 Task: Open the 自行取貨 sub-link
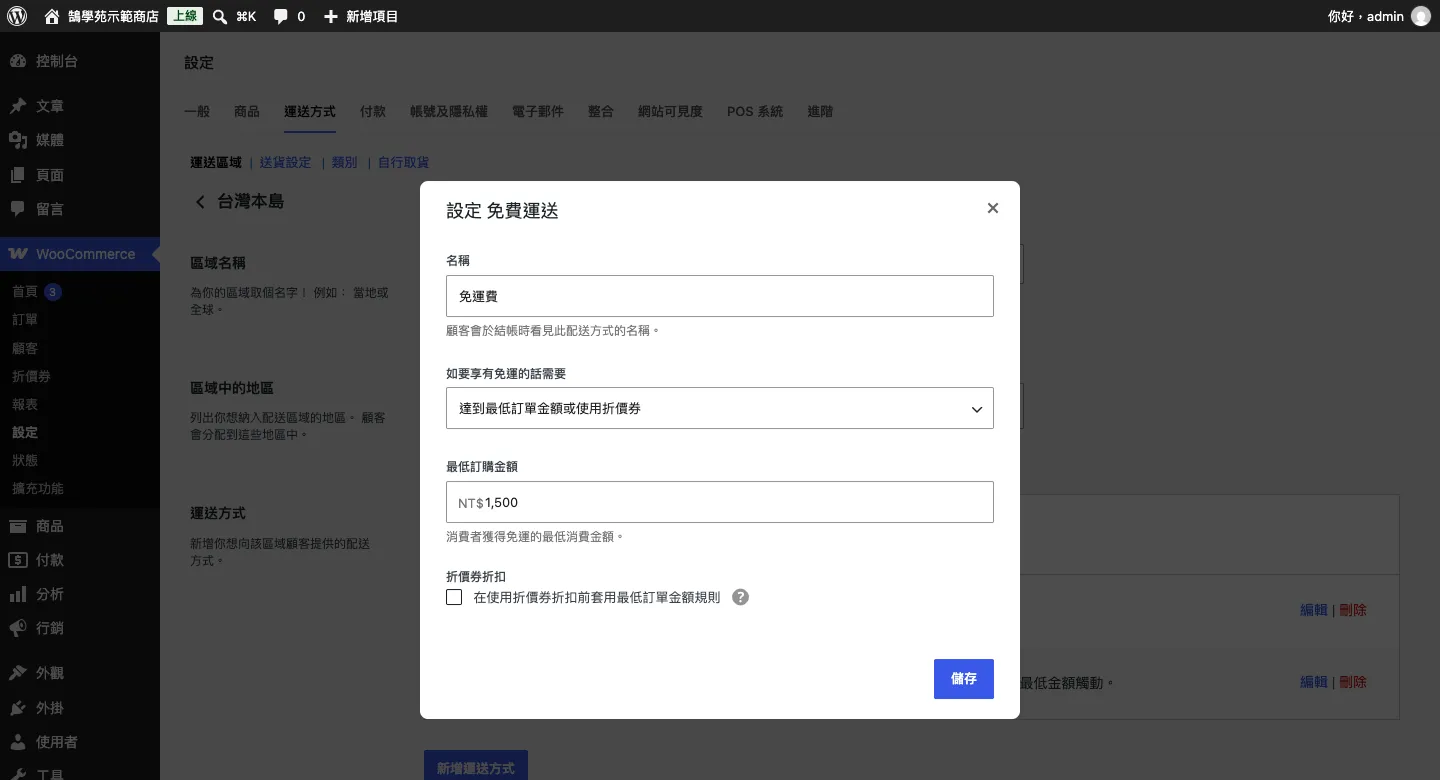[x=404, y=162]
